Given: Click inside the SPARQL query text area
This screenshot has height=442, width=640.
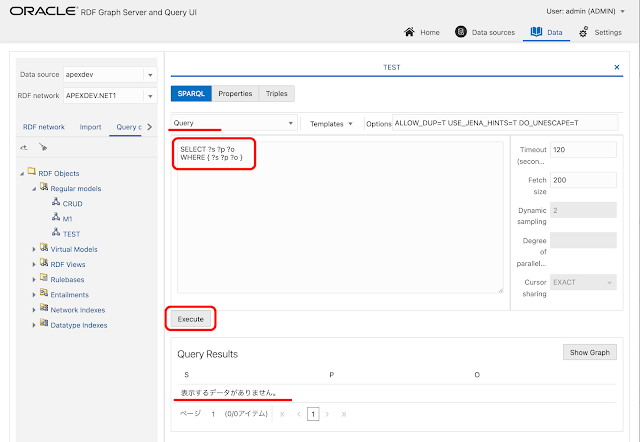Looking at the screenshot, I should pyautogui.click(x=340, y=217).
